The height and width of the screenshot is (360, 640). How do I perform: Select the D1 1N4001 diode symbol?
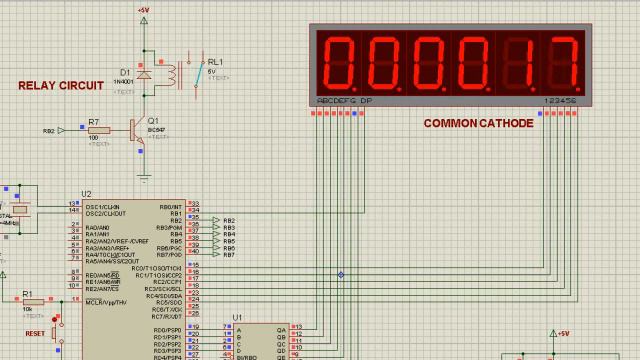tap(144, 75)
